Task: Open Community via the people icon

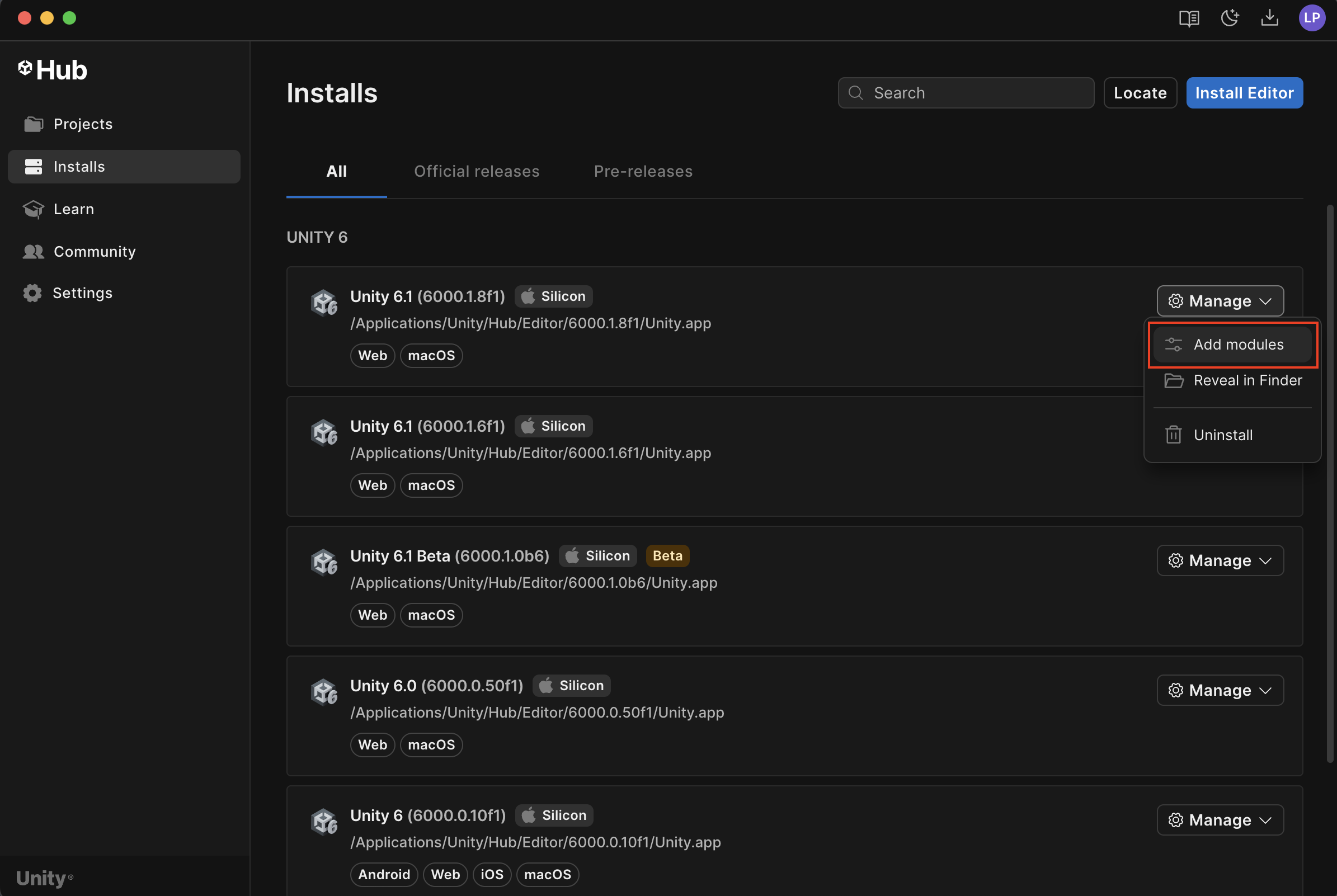Action: coord(34,252)
